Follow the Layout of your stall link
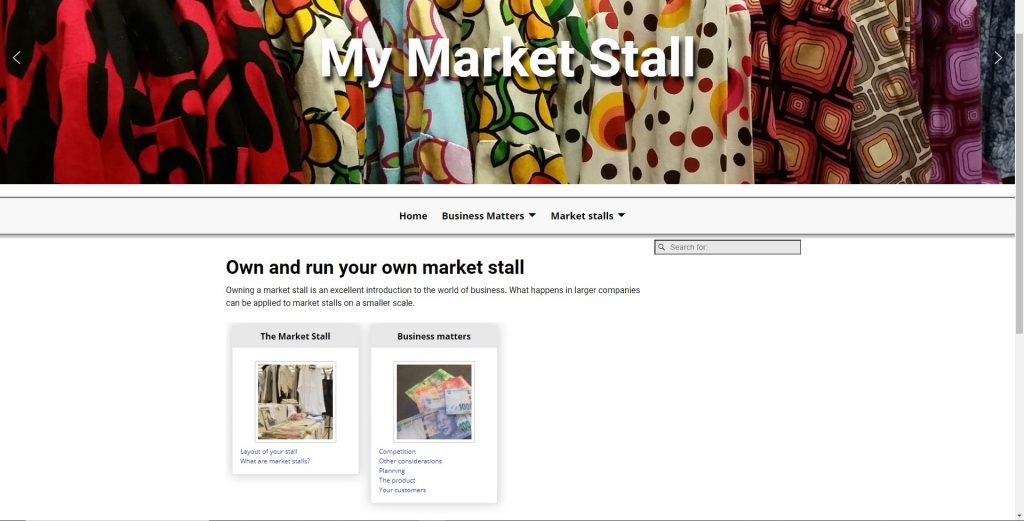Viewport: 1024px width, 521px height. 268,451
